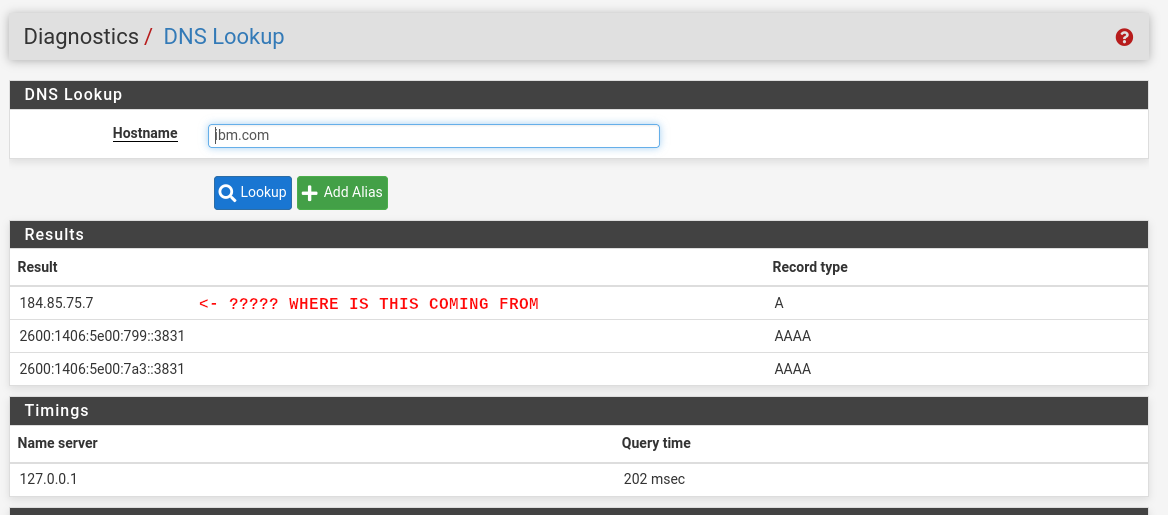Screen dimensions: 1168x515
Task: Click the Diagnostics breadcrumb text
Action: point(80,37)
